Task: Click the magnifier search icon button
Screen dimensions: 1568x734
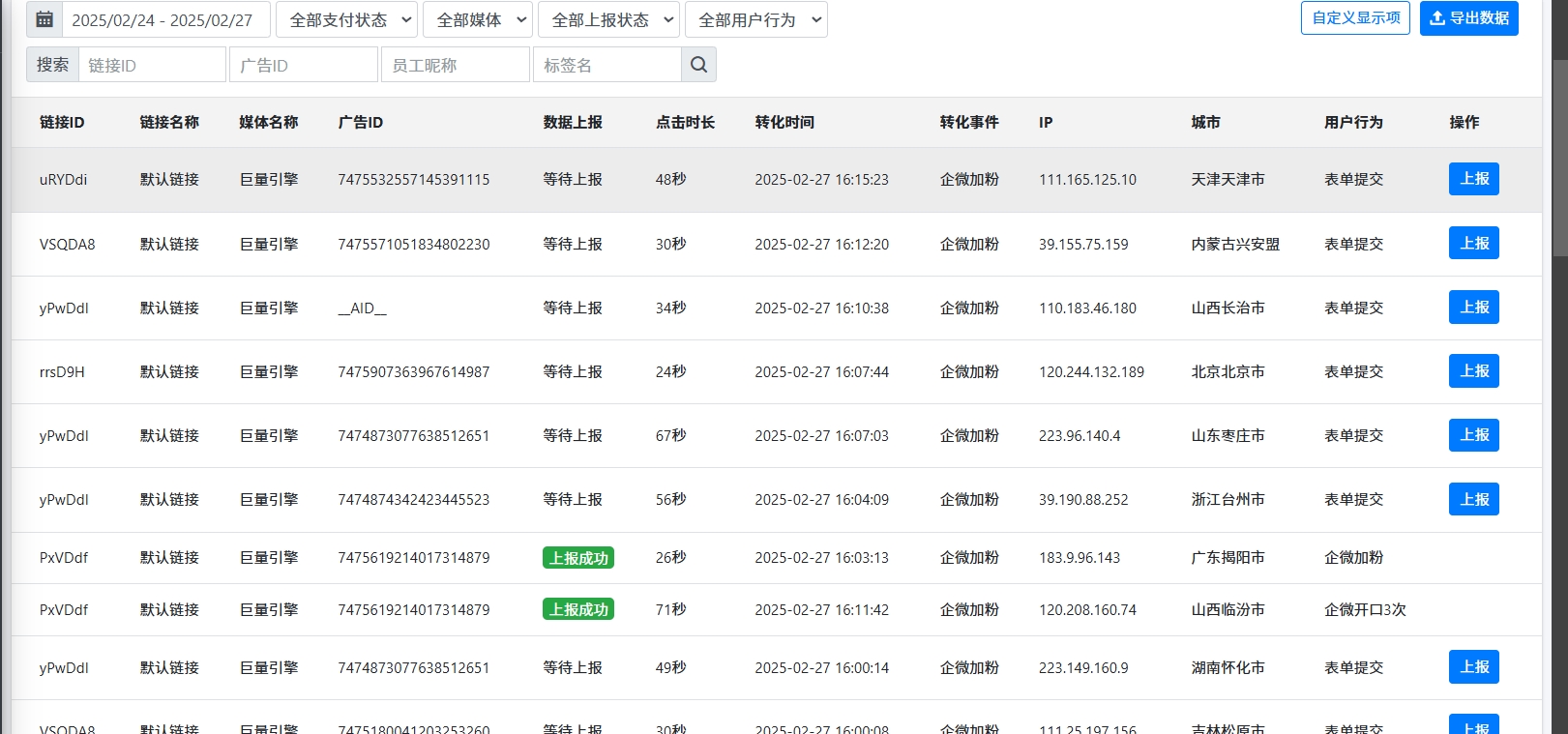Action: (698, 65)
